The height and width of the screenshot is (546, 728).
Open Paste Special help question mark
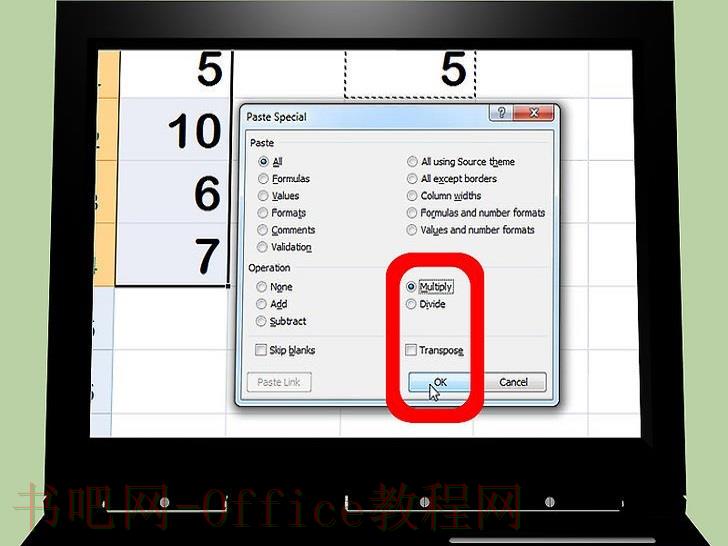(x=501, y=113)
